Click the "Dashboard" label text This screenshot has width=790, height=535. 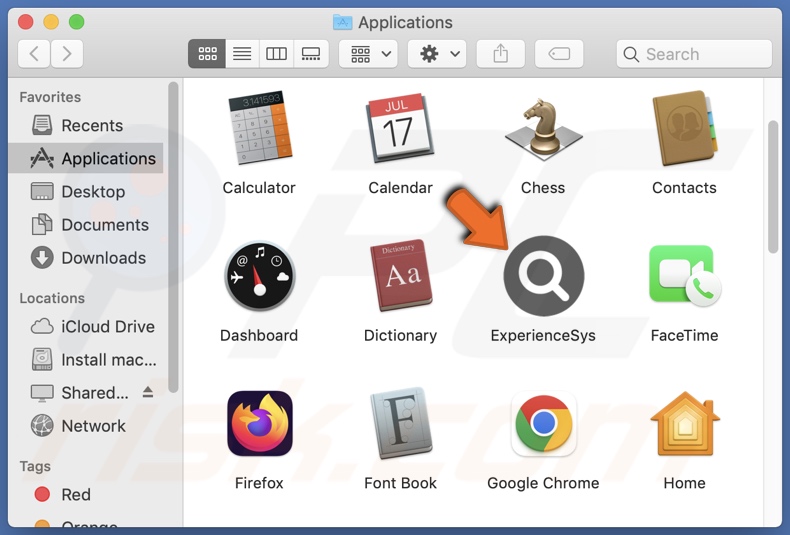tap(259, 336)
